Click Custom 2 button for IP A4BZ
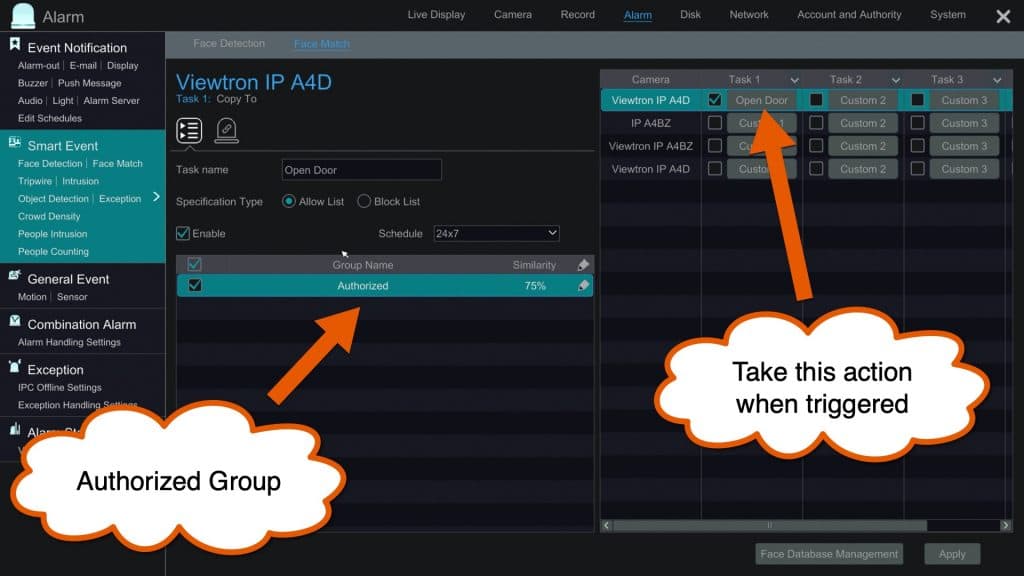The height and width of the screenshot is (576, 1024). coord(863,123)
